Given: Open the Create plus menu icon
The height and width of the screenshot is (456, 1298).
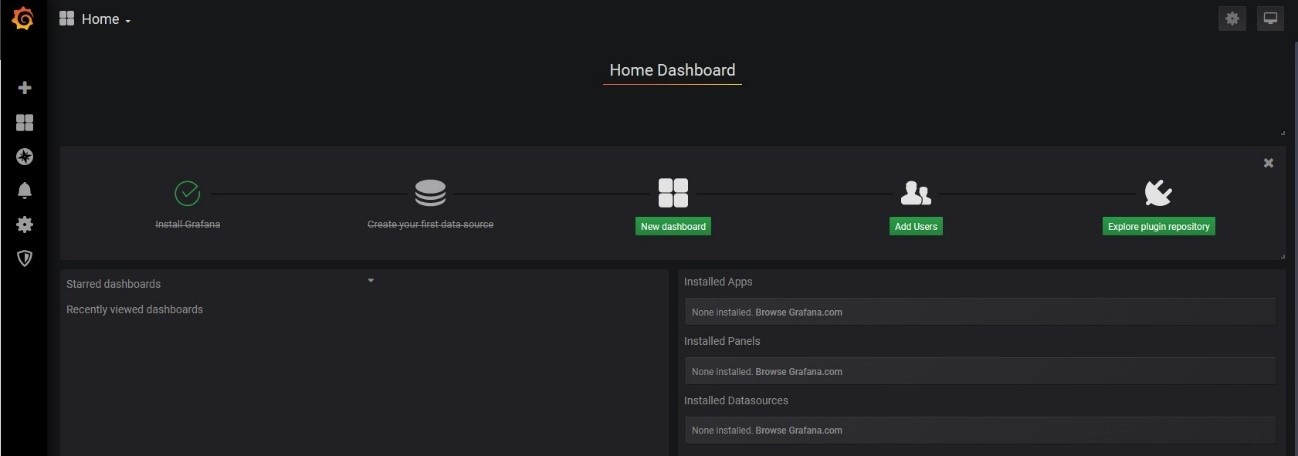Looking at the screenshot, I should (25, 88).
